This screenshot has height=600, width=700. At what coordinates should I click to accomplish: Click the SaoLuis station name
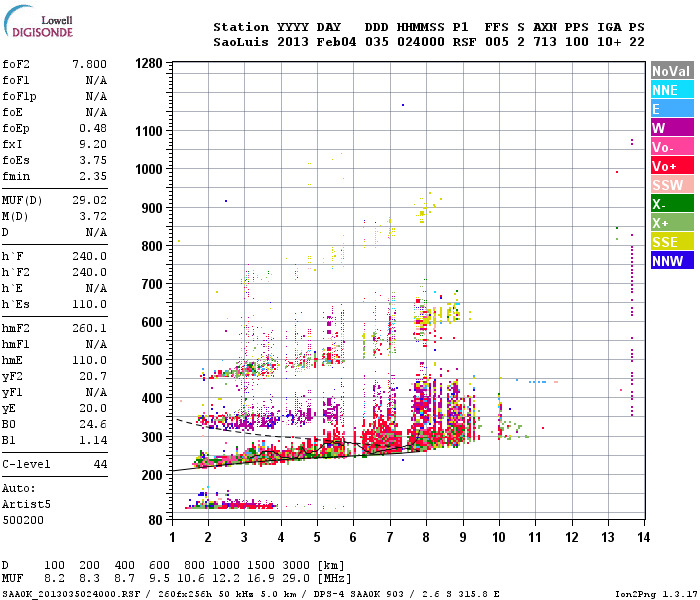[x=241, y=42]
